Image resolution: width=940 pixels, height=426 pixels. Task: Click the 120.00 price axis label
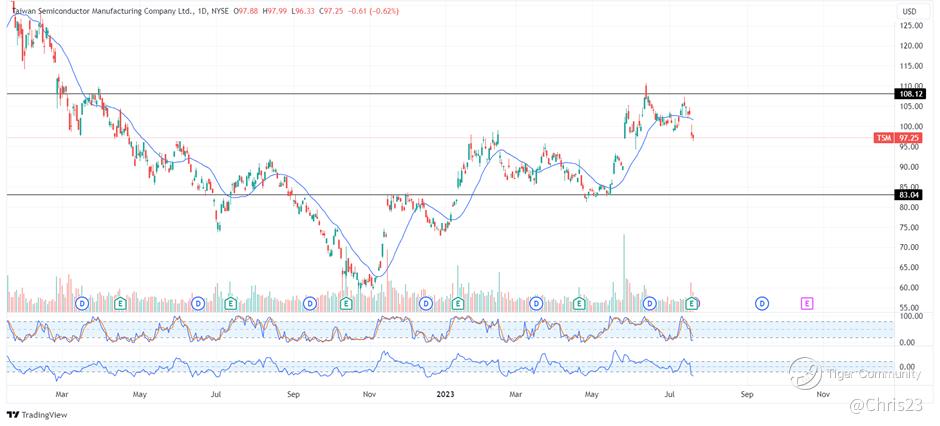pos(909,46)
